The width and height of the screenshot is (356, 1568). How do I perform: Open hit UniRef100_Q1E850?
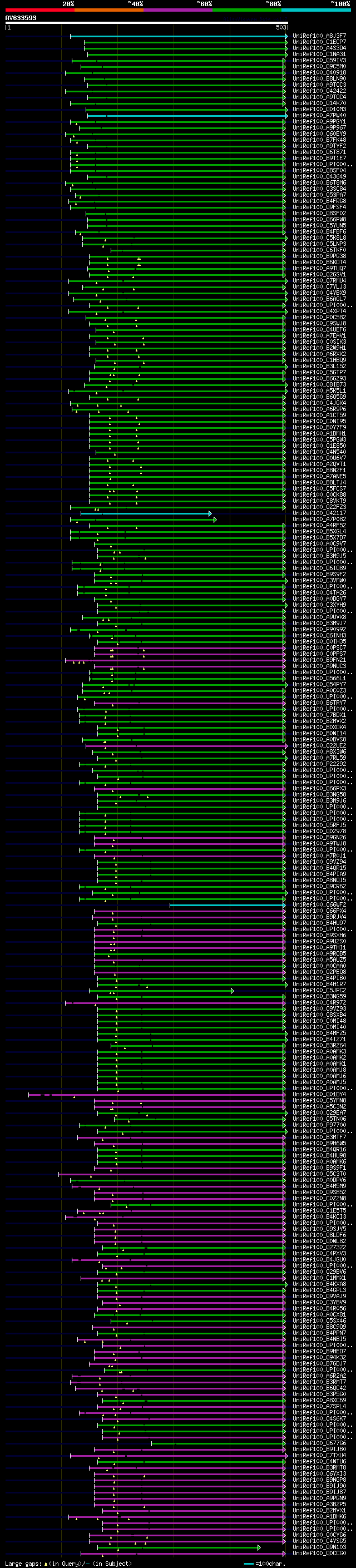[x=319, y=446]
